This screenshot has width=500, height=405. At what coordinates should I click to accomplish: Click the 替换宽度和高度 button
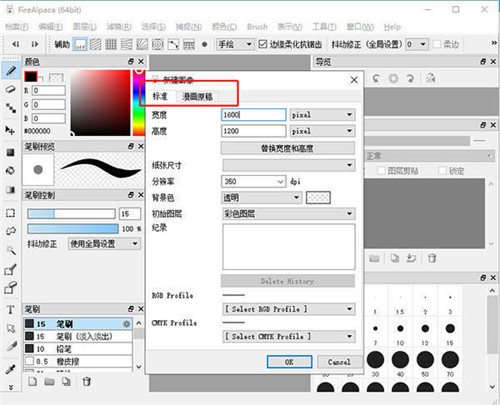(287, 148)
